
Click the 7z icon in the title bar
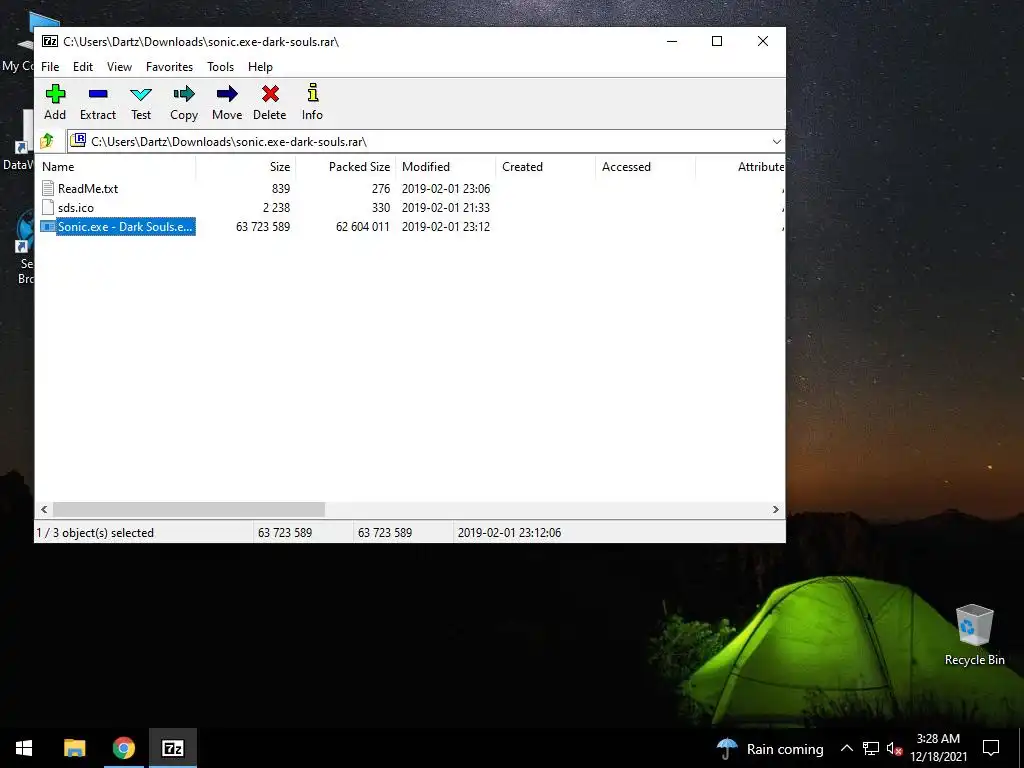tap(50, 41)
